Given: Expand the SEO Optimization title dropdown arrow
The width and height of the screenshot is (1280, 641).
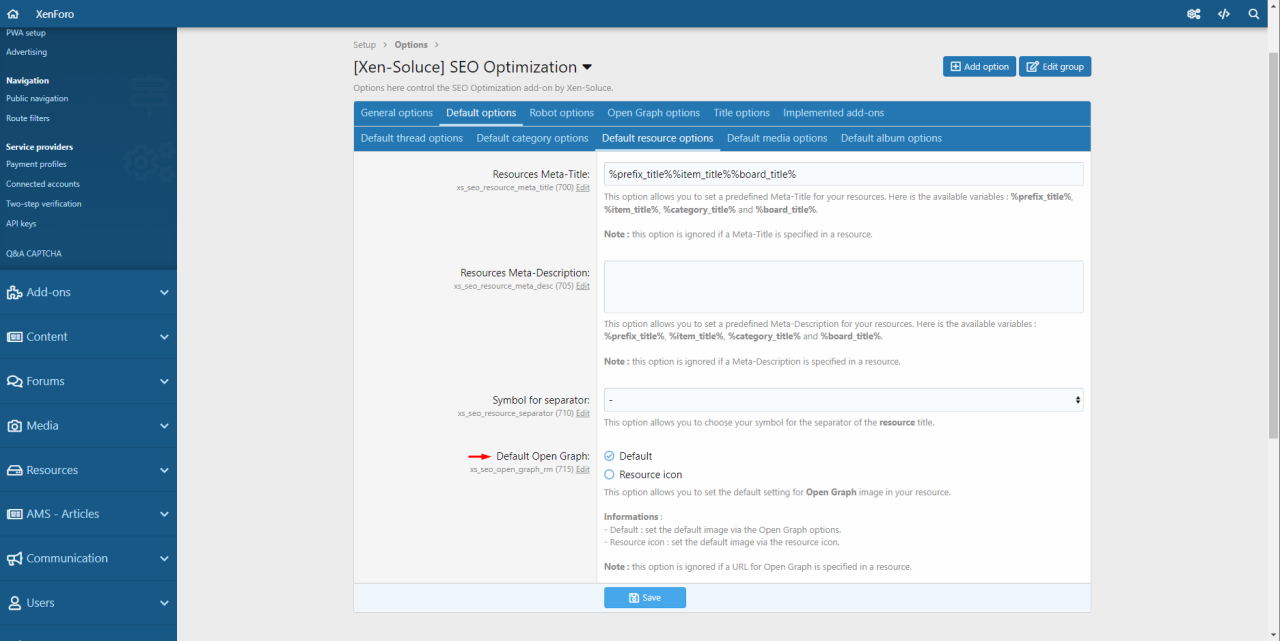Looking at the screenshot, I should click(587, 66).
